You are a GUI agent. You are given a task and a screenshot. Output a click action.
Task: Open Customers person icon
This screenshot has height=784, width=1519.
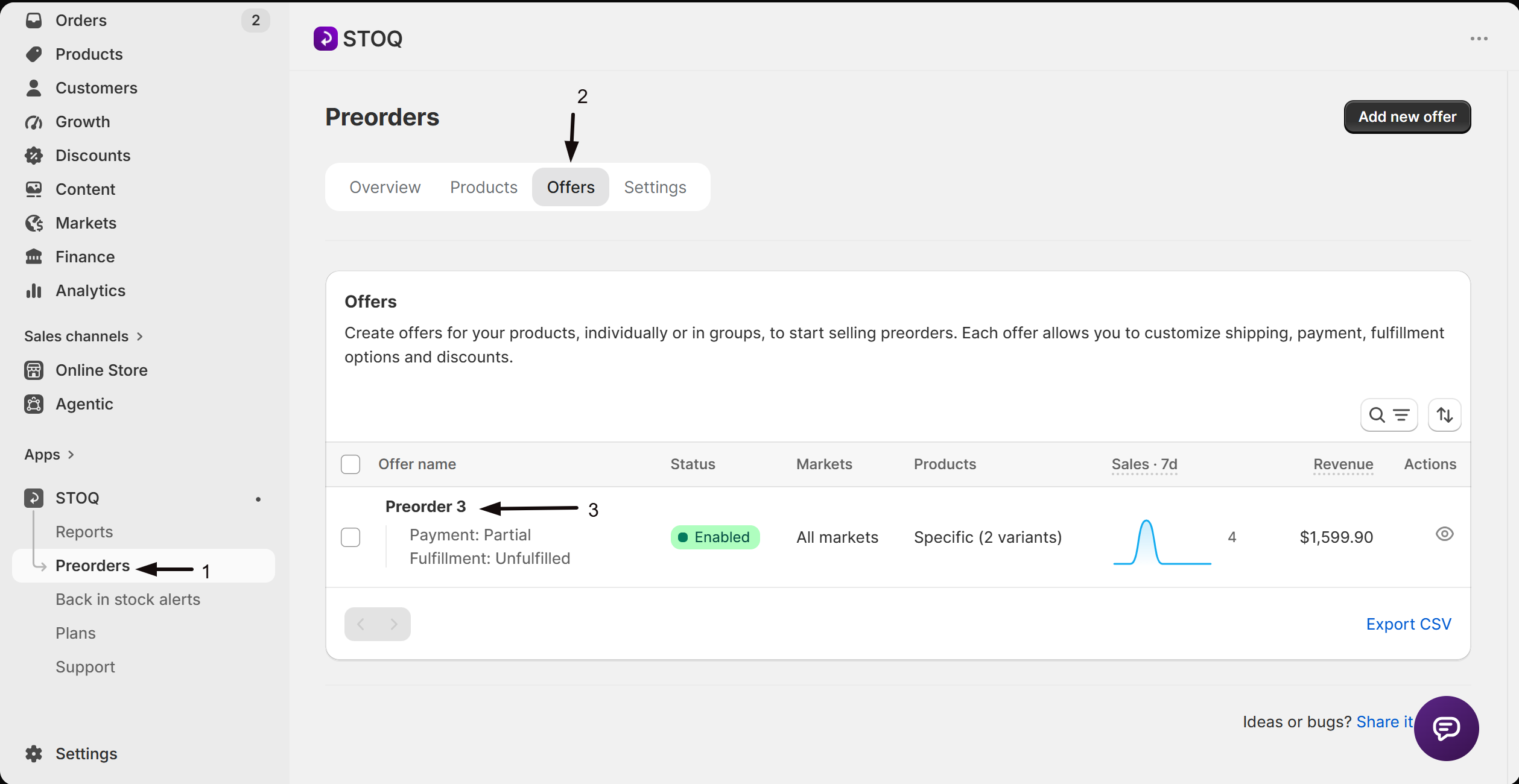pos(34,88)
